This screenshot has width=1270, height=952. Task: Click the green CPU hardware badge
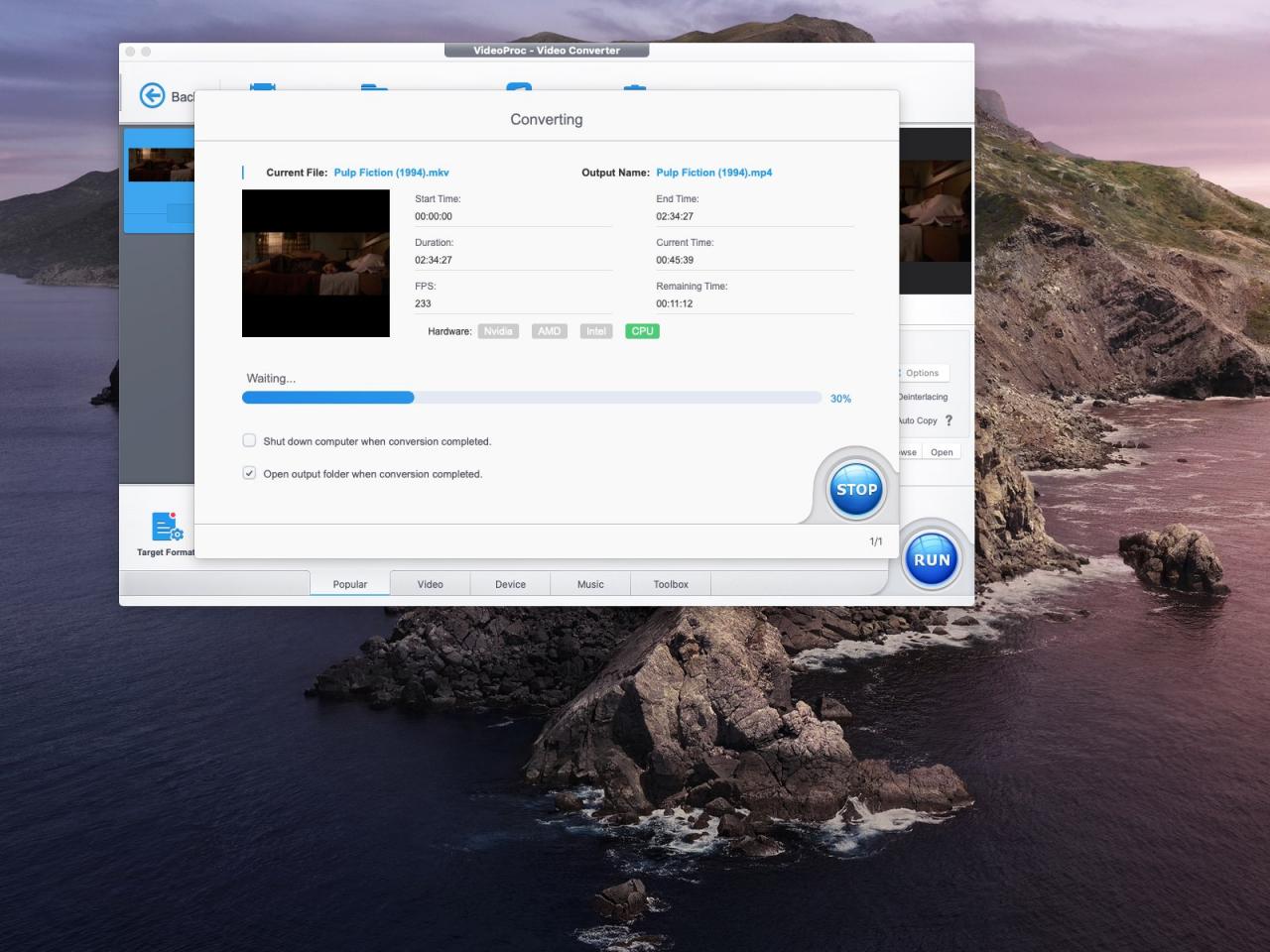(x=642, y=331)
